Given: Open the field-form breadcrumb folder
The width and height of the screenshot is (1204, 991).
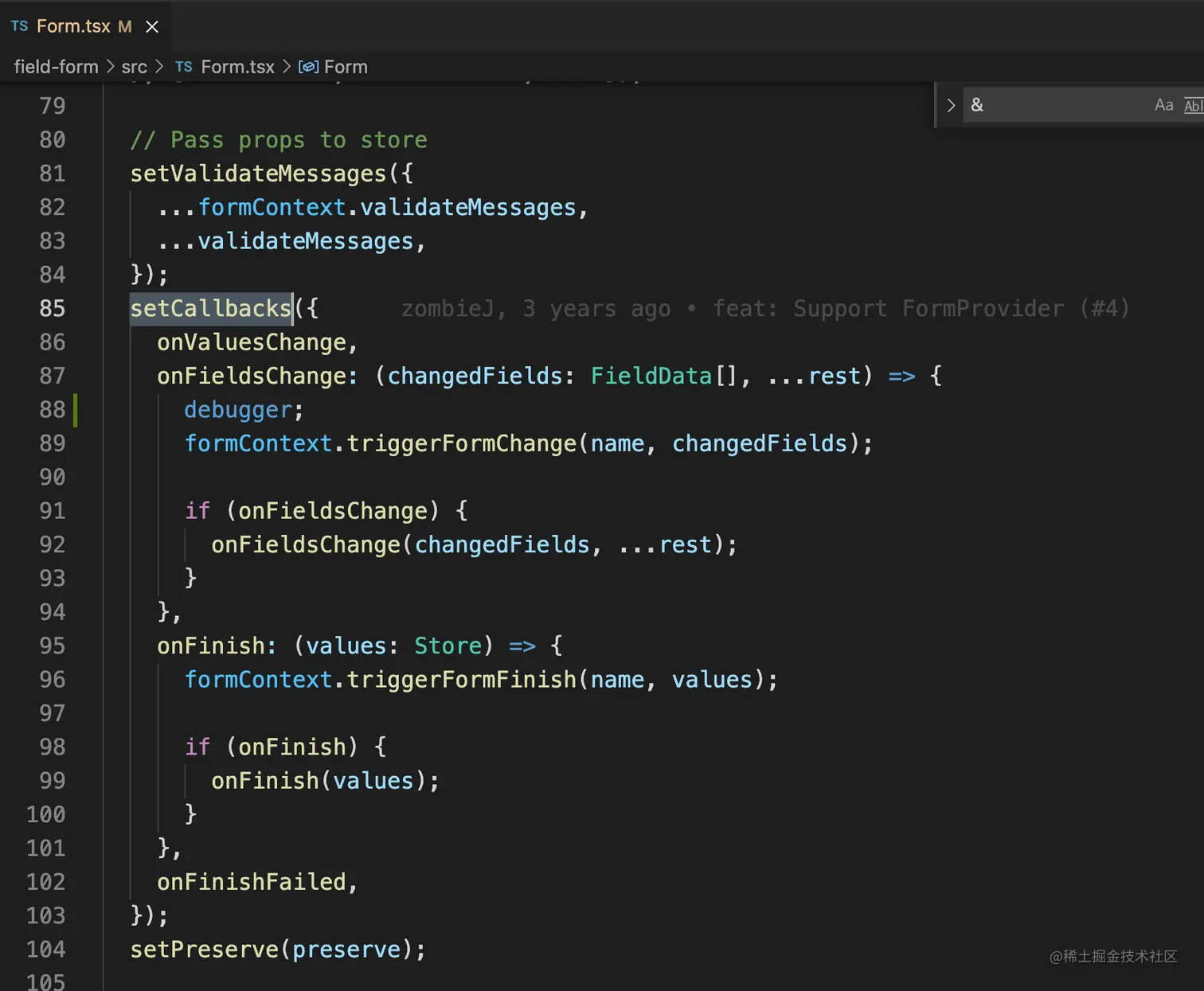Looking at the screenshot, I should point(56,67).
